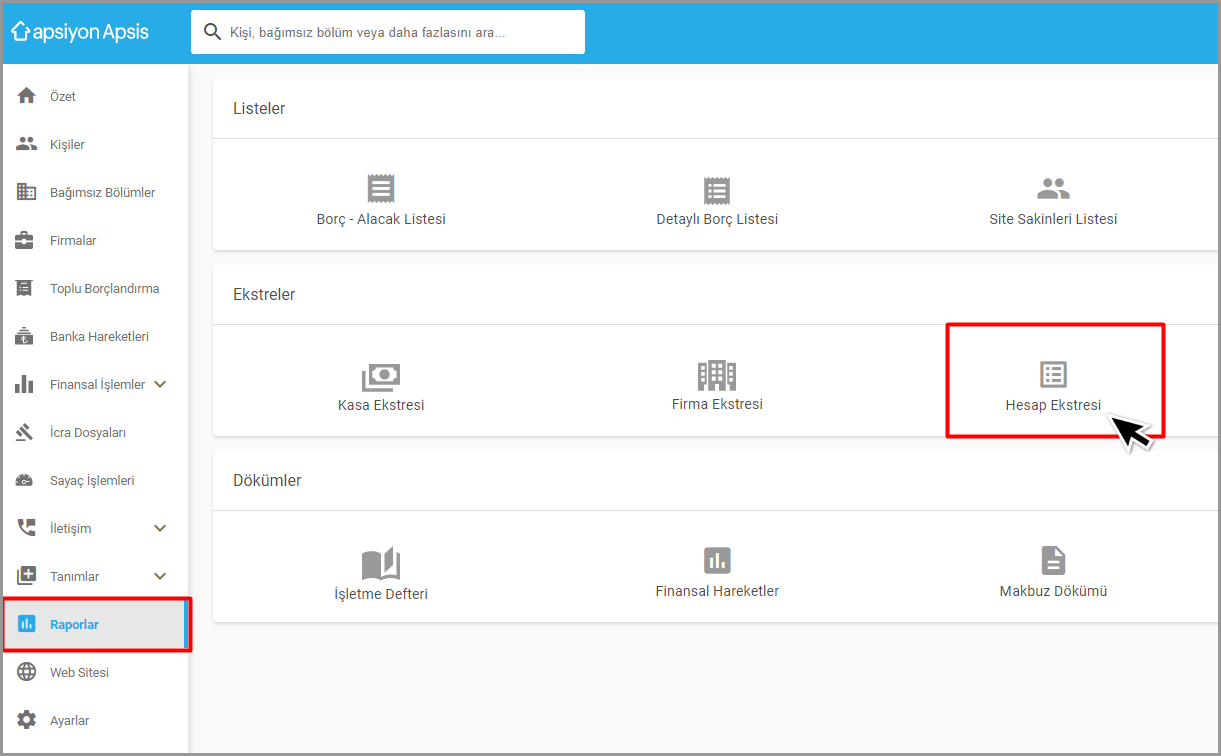Expand Finansal İşlemler chevron
The width and height of the screenshot is (1221, 756).
click(x=160, y=384)
